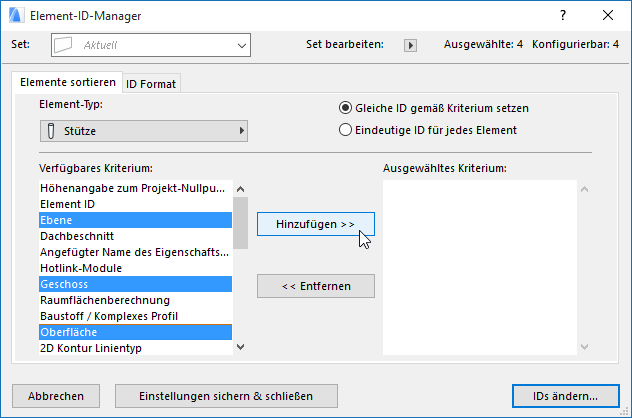Screen dimensions: 632x418
Task: Expand the Element-Typ Stütze dropdown
Action: (x=143, y=131)
